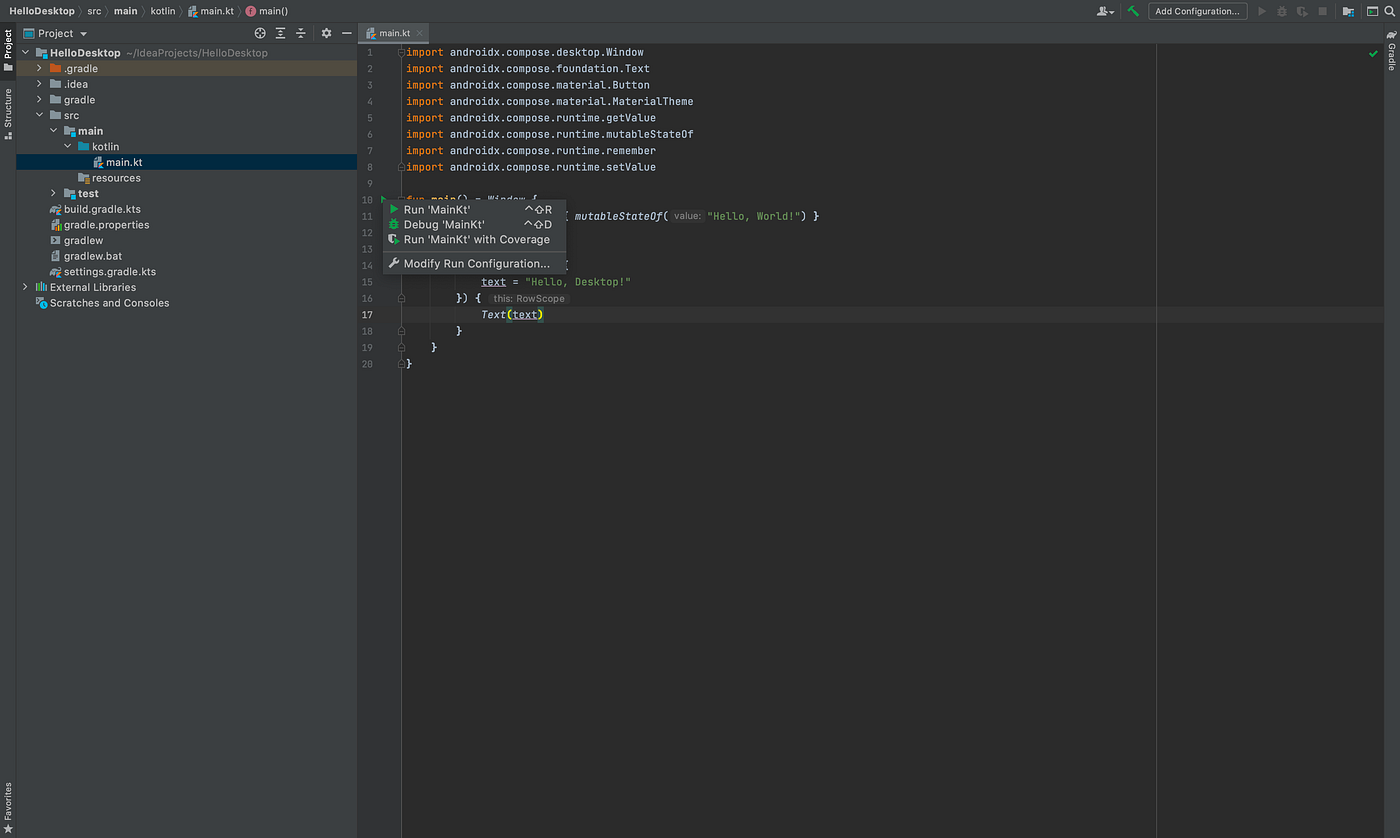Click the main() breadcrumb in navigation bar
This screenshot has height=838, width=1400.
click(x=266, y=11)
